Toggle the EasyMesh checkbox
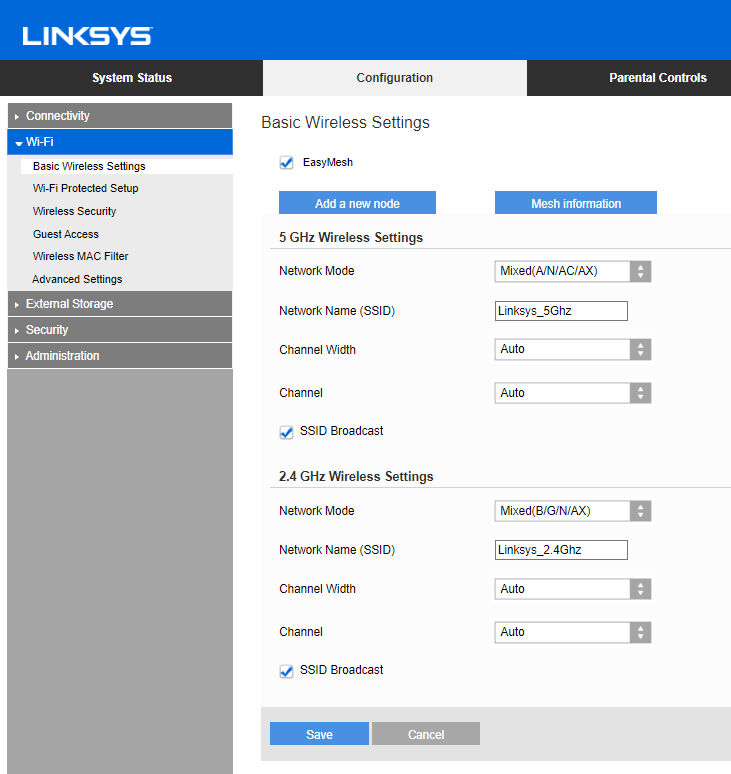The width and height of the screenshot is (731, 774). (286, 162)
